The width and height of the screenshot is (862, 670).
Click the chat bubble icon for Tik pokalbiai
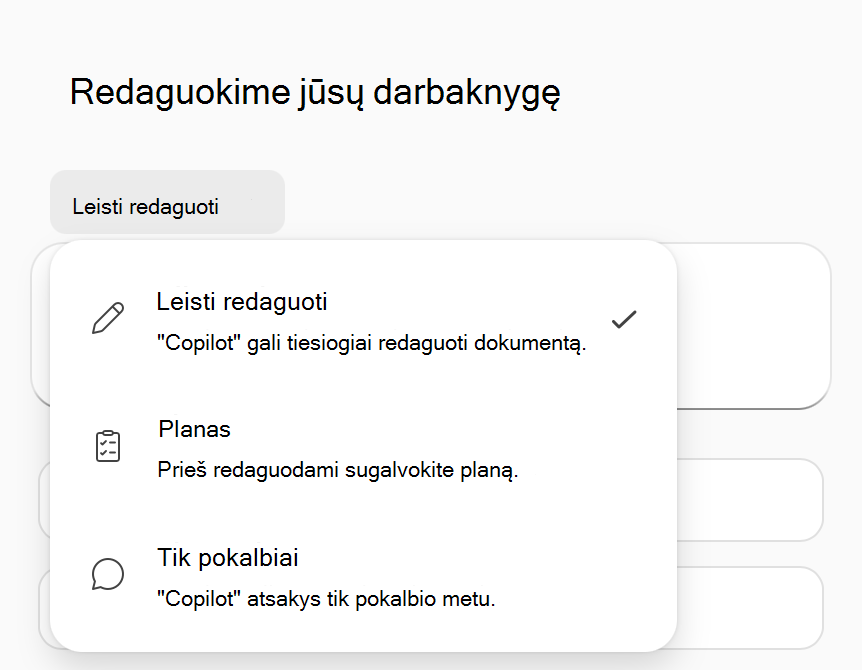(108, 574)
